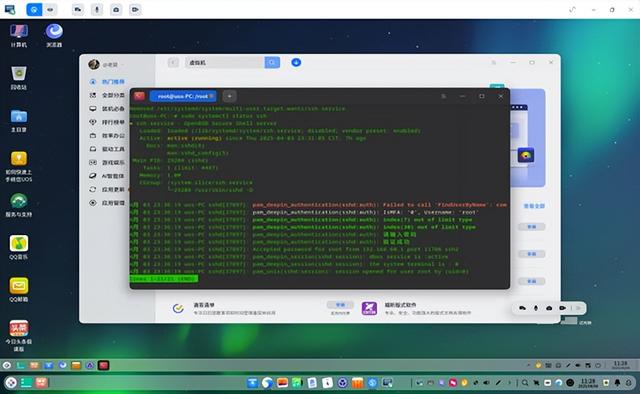Select 热门推荐 in app store sidebar
The height and width of the screenshot is (394, 640).
(108, 82)
